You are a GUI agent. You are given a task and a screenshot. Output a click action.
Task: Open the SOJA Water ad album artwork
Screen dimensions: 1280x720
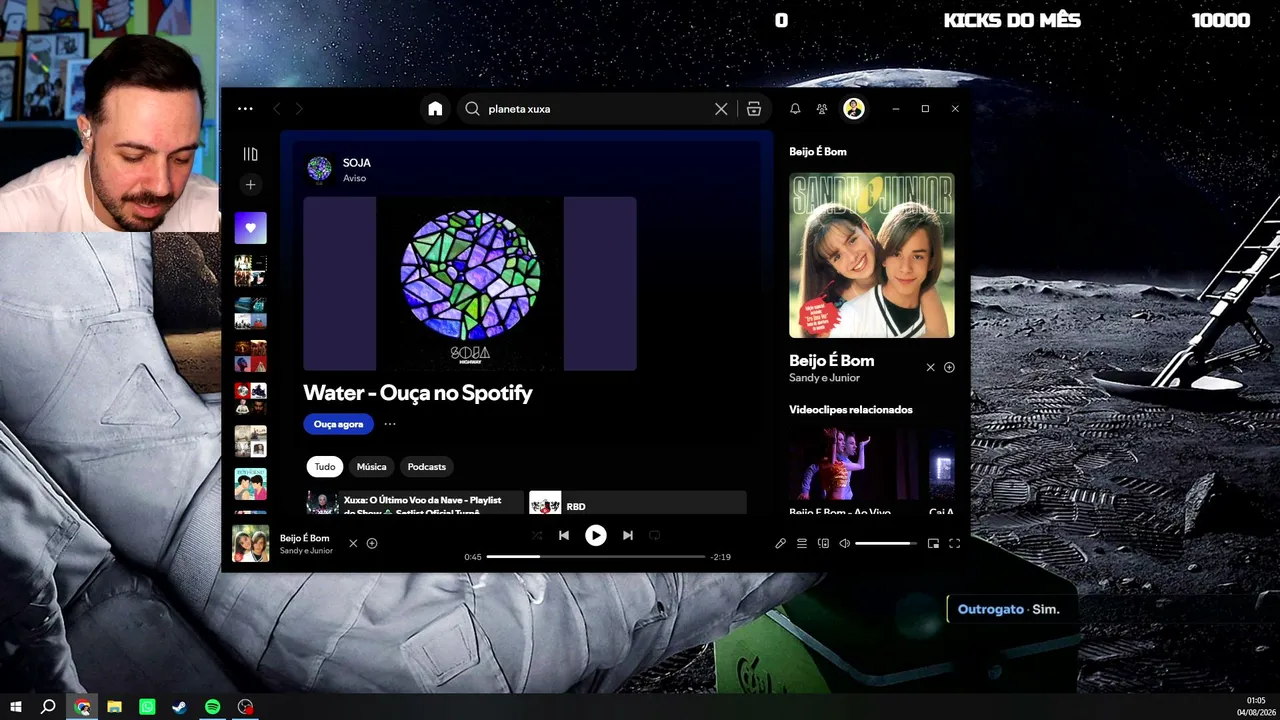[x=470, y=284]
